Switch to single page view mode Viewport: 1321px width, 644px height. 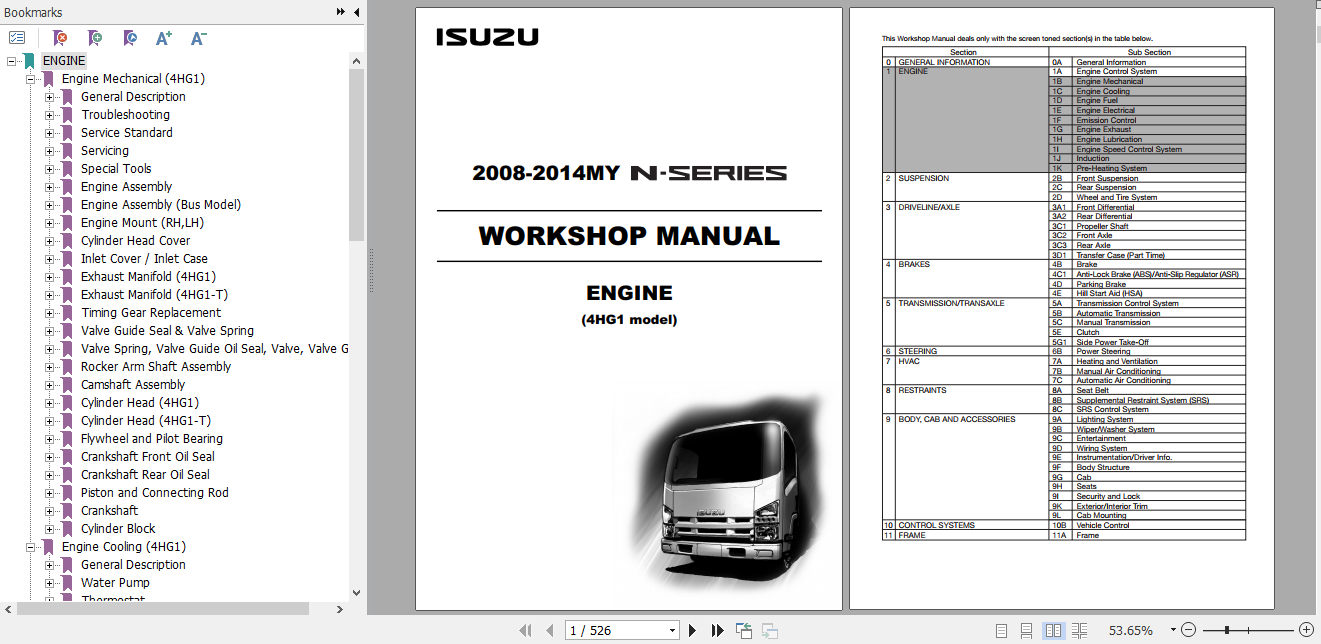[x=1001, y=630]
